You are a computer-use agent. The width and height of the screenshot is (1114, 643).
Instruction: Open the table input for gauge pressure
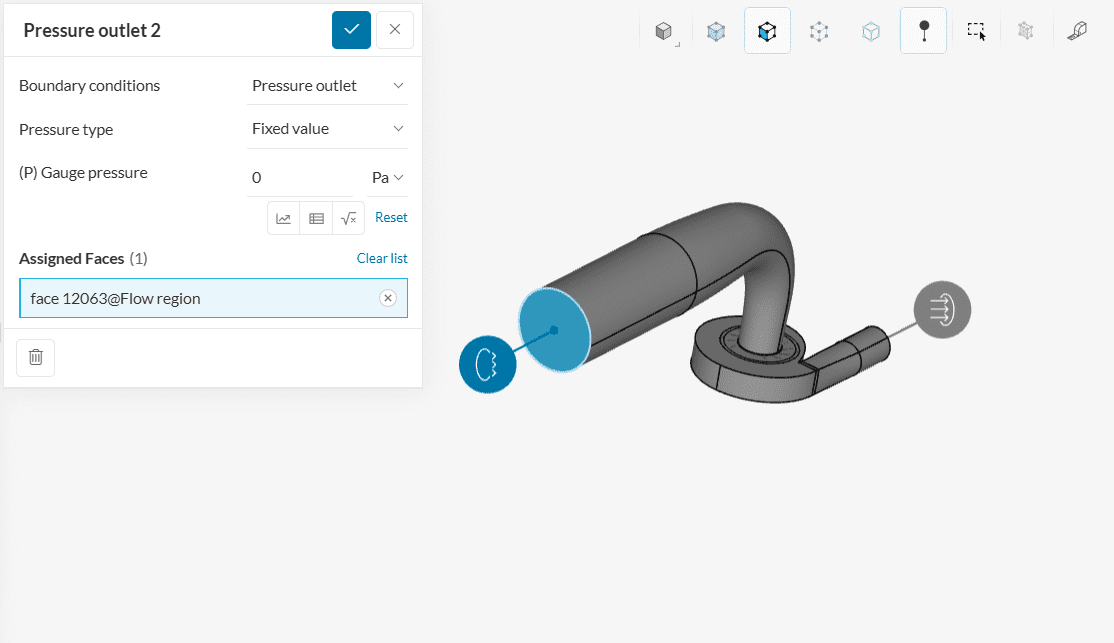316,218
